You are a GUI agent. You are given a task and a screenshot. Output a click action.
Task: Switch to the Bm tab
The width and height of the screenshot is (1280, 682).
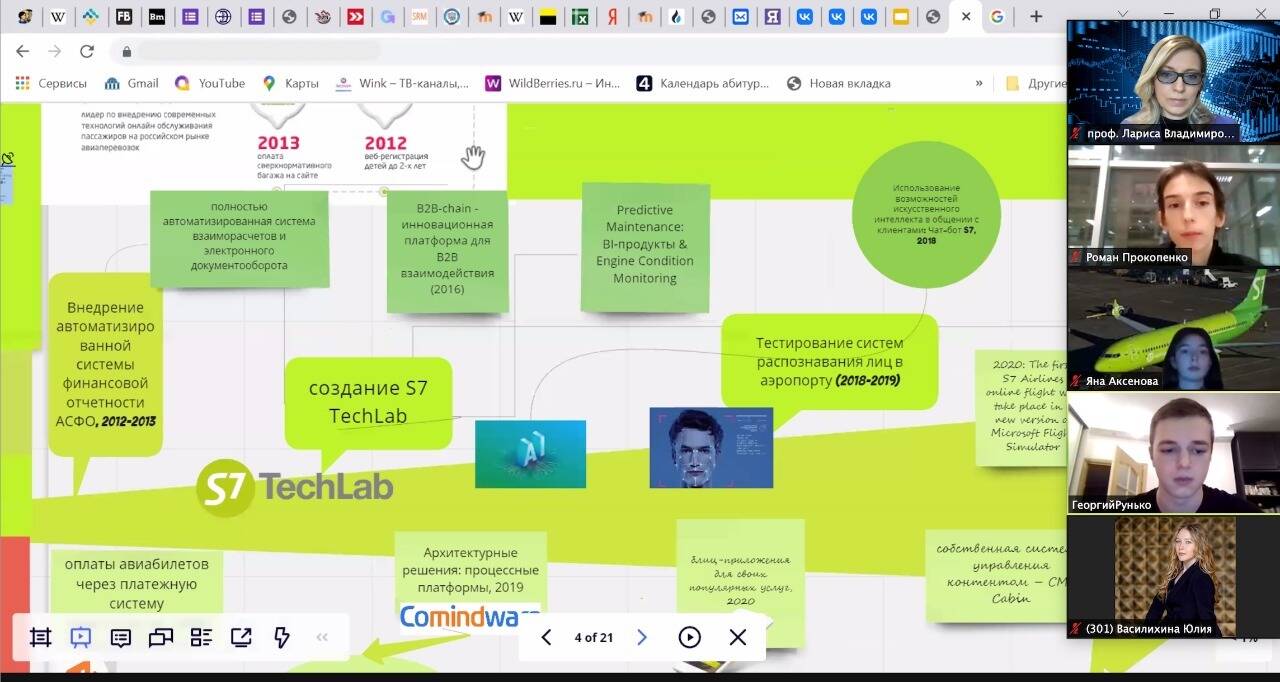tap(156, 16)
